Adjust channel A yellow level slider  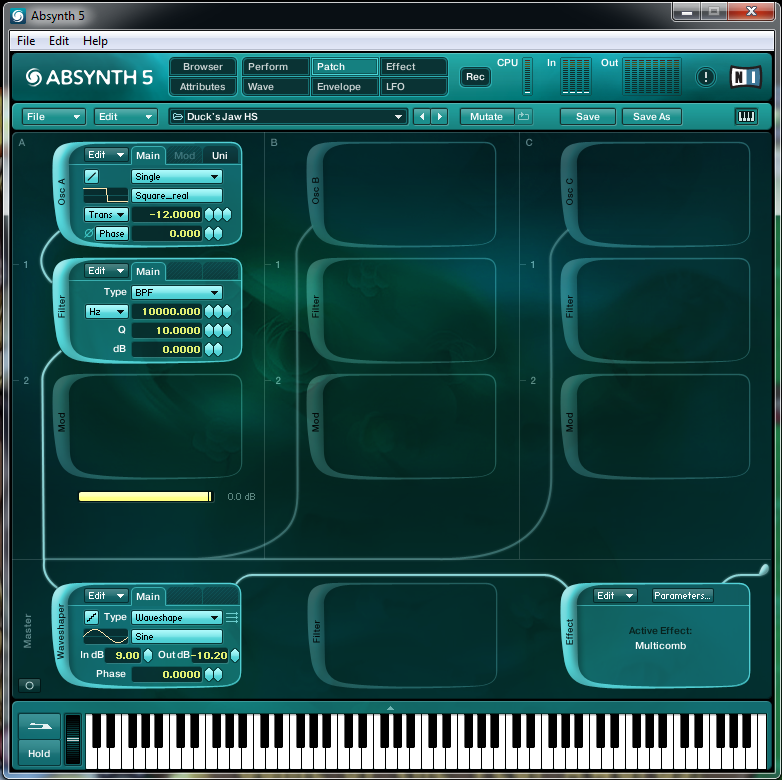pyautogui.click(x=146, y=497)
